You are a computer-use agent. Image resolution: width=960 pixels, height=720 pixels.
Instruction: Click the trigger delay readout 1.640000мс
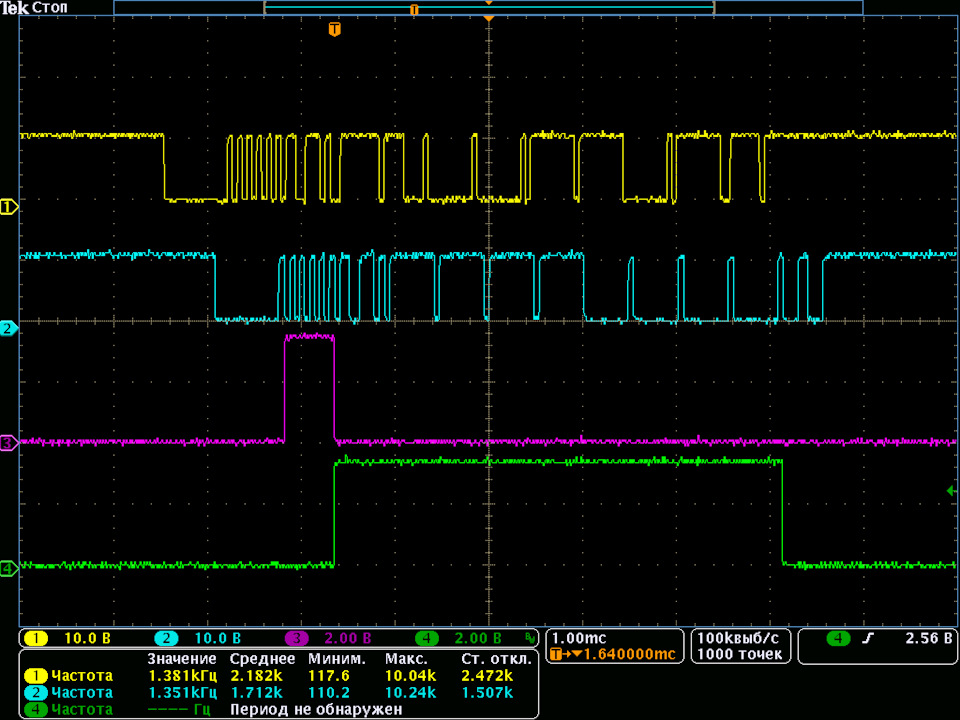[x=629, y=654]
